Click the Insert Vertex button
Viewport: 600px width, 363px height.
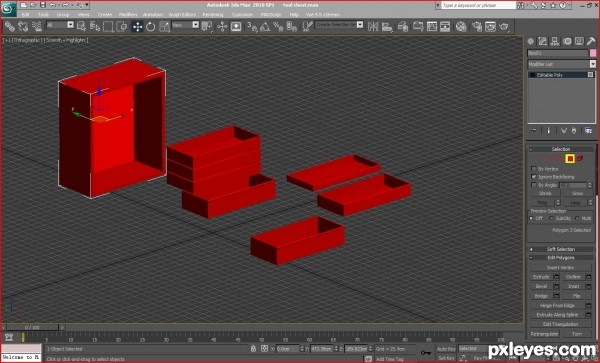click(561, 267)
